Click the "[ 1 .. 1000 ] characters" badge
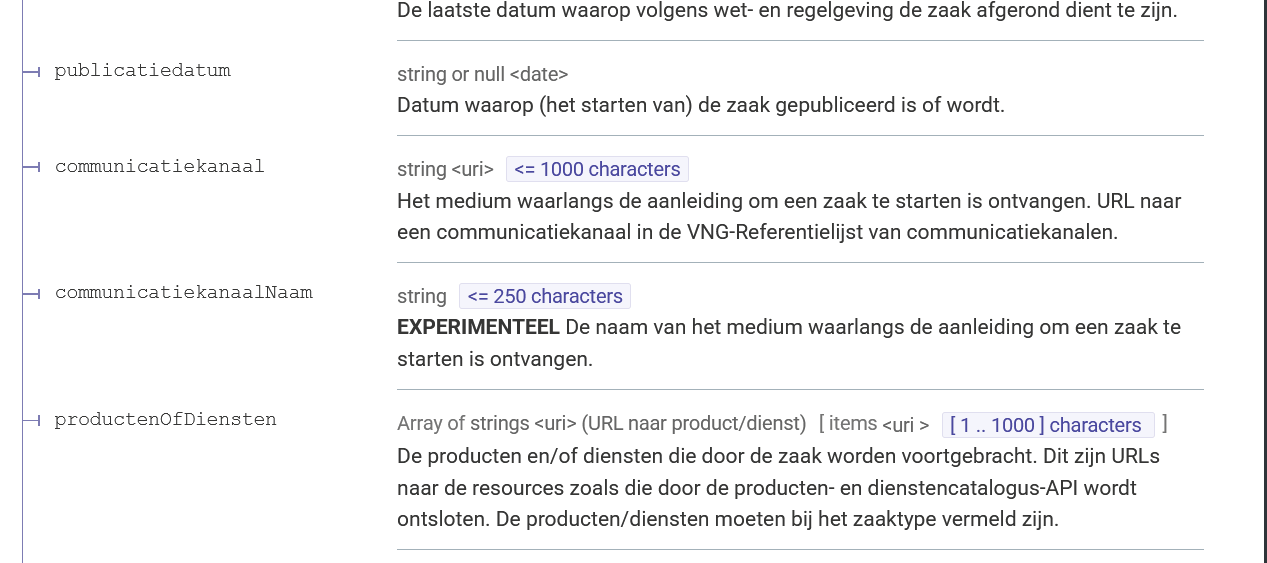Image resolution: width=1267 pixels, height=563 pixels. (x=1047, y=425)
